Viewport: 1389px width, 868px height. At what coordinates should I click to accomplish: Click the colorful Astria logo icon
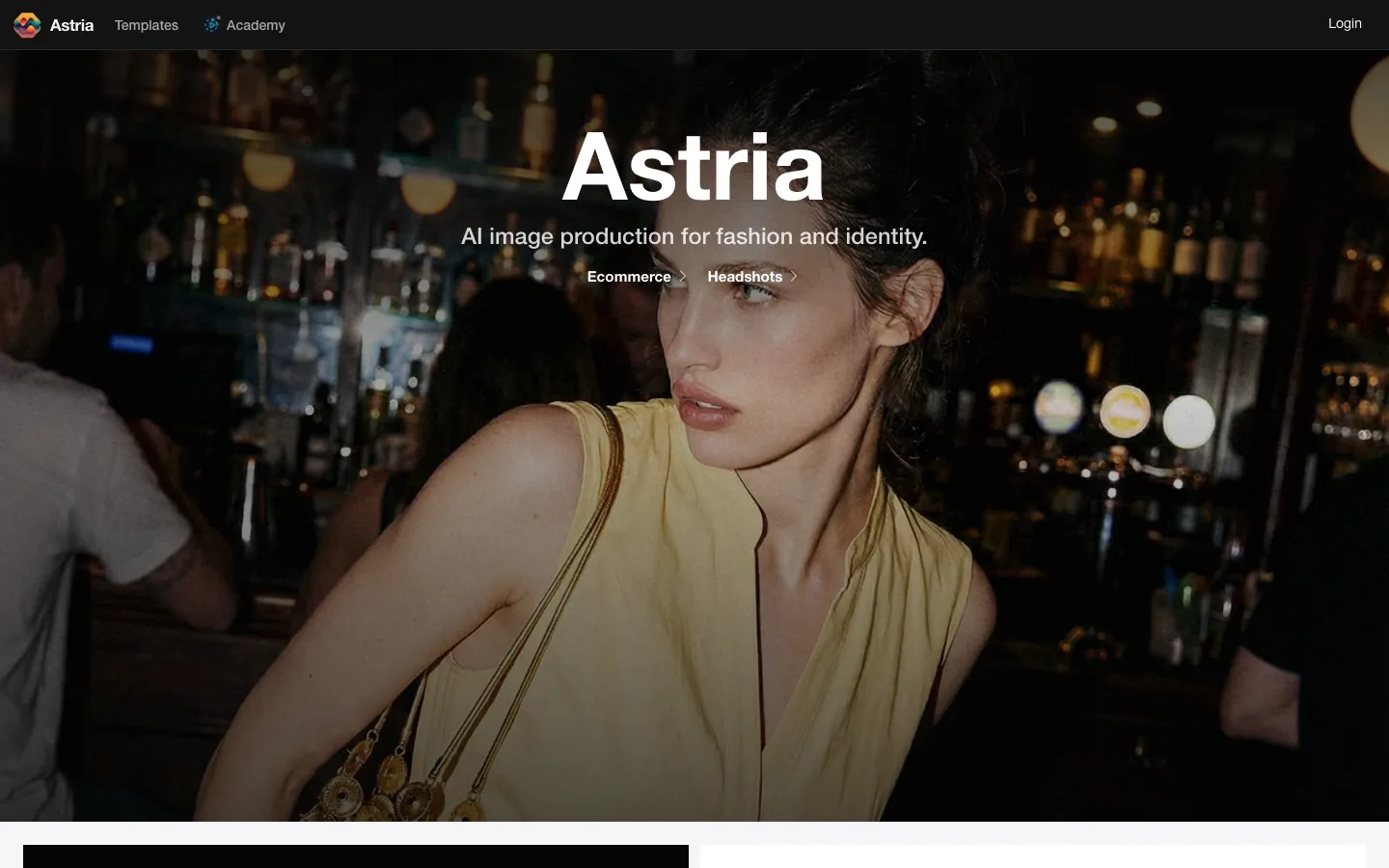(27, 25)
